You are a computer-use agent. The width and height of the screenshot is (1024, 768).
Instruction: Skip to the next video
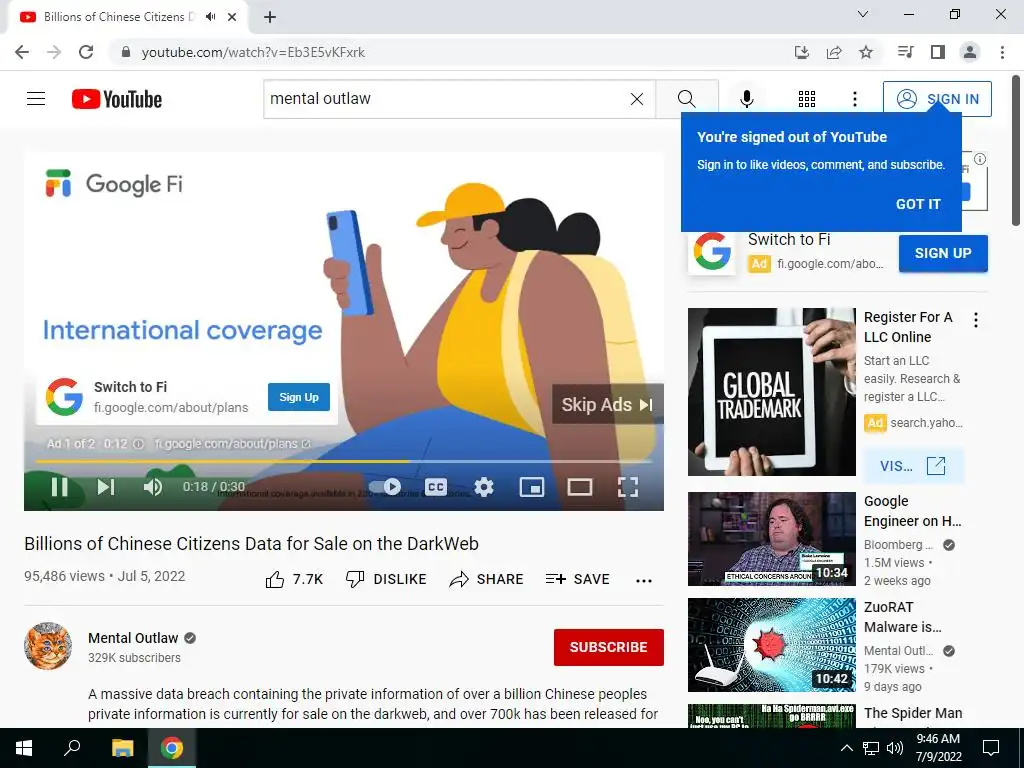click(106, 487)
